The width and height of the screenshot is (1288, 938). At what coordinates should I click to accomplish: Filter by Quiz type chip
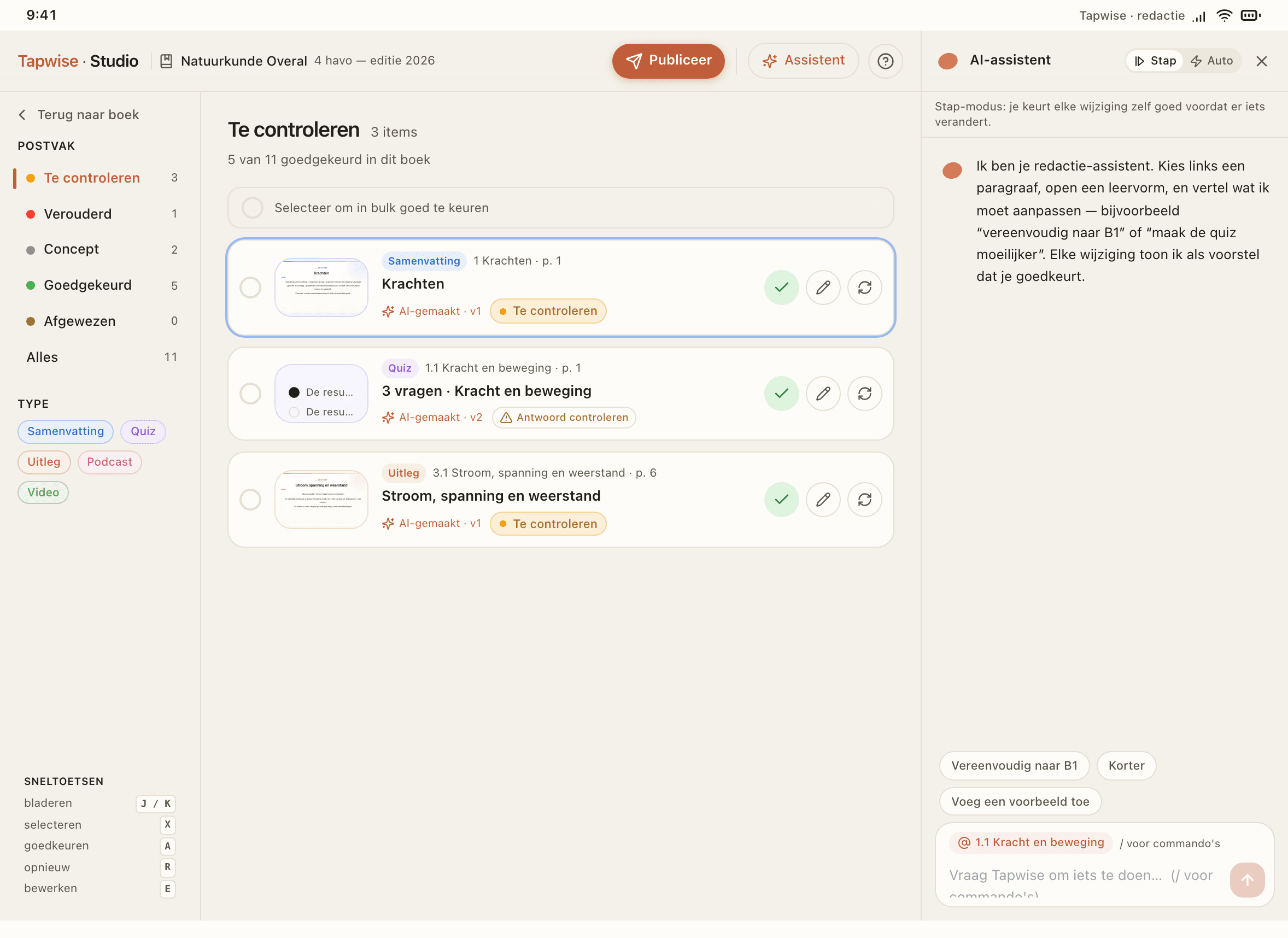143,431
